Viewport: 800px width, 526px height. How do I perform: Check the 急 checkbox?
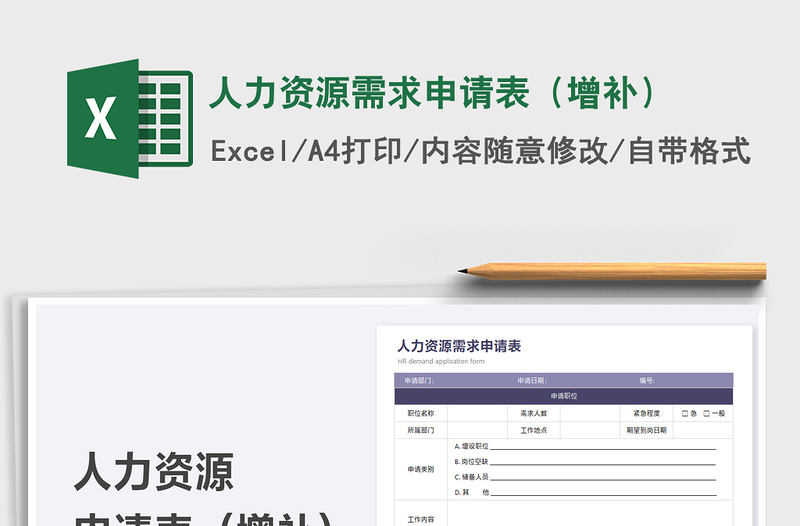(685, 414)
